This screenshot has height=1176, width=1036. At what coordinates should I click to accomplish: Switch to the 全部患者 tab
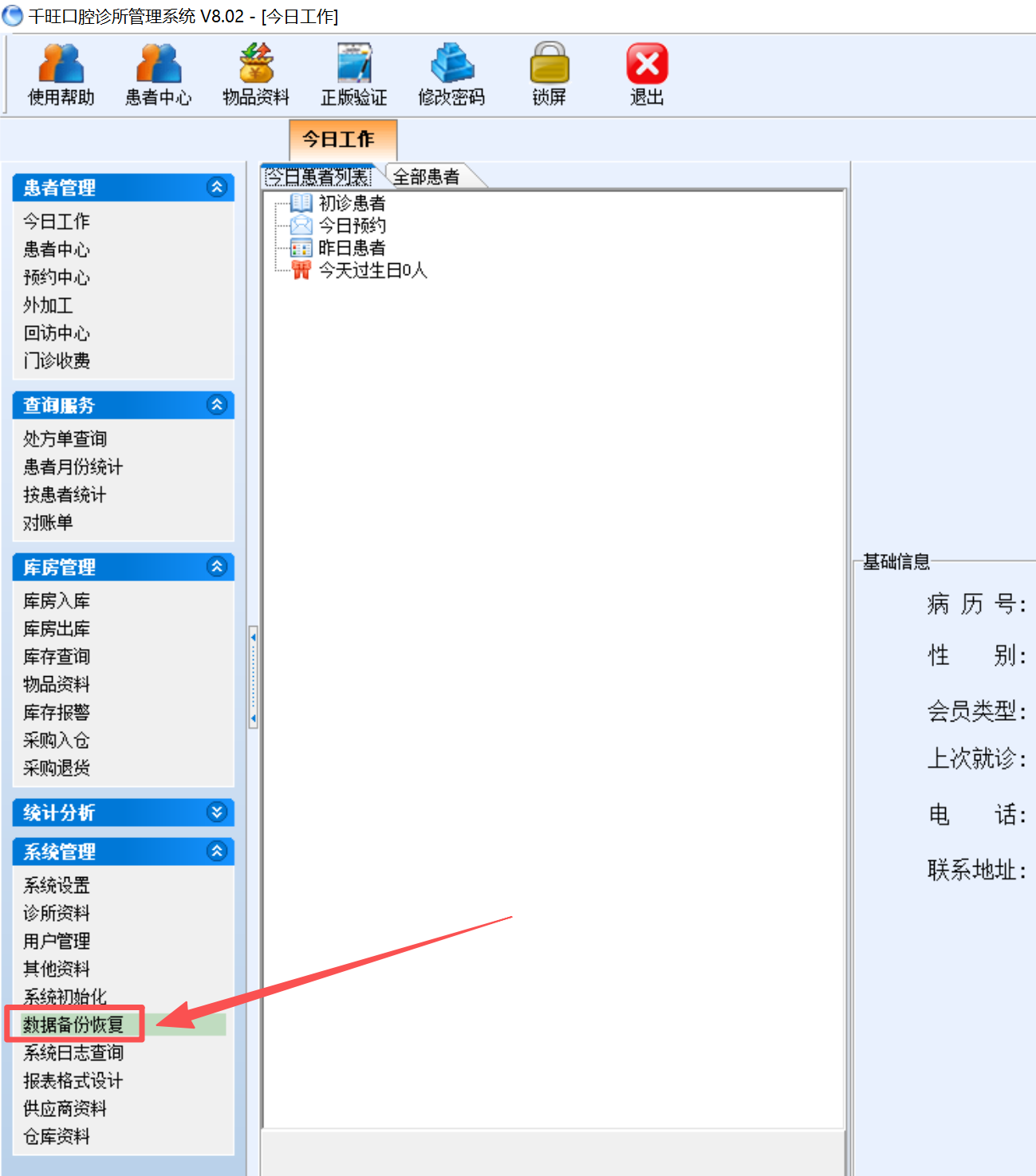(x=427, y=176)
